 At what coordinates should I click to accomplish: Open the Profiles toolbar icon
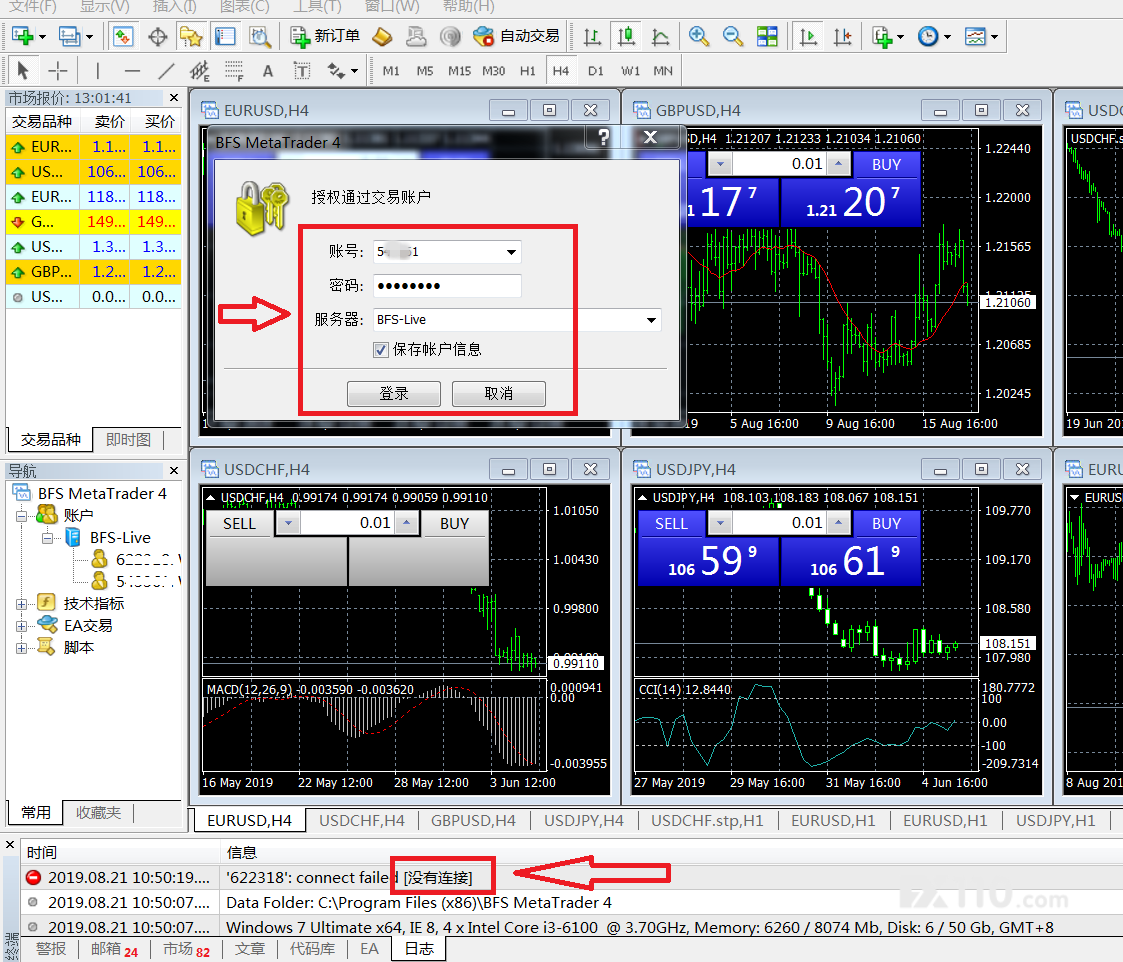(x=69, y=36)
